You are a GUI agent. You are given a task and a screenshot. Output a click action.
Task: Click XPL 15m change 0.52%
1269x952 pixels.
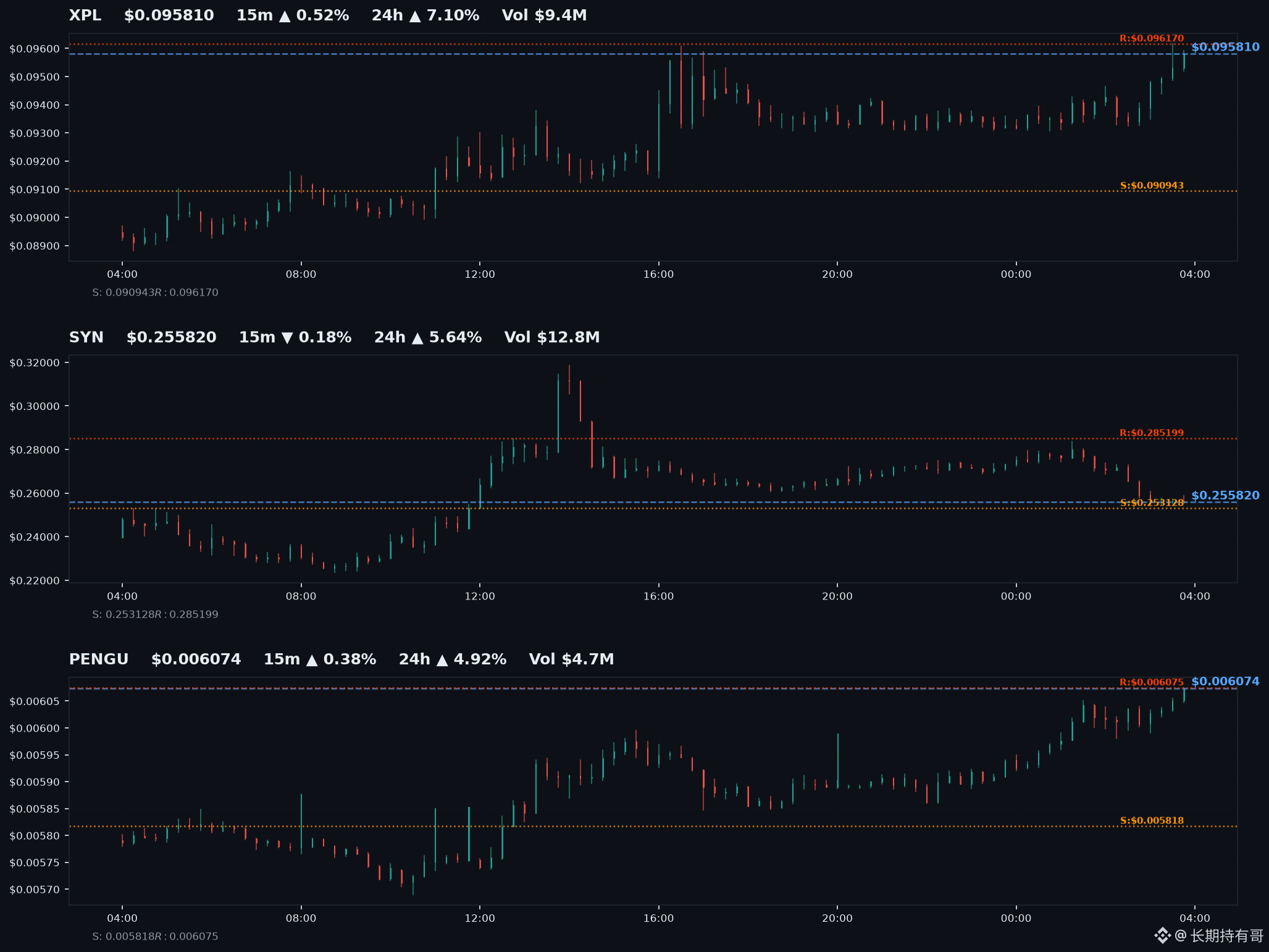click(293, 15)
